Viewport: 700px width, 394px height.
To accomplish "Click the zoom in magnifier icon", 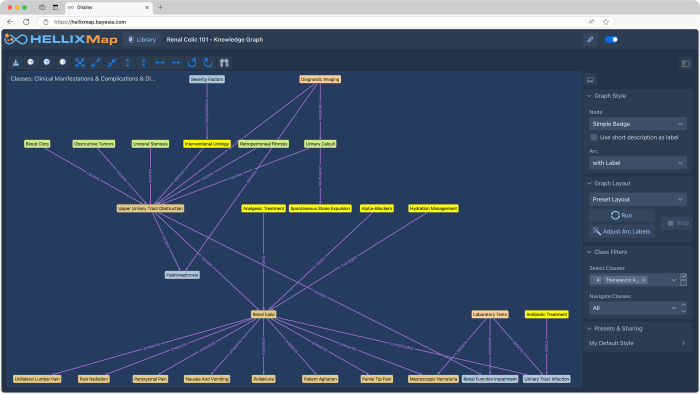I will (47, 62).
